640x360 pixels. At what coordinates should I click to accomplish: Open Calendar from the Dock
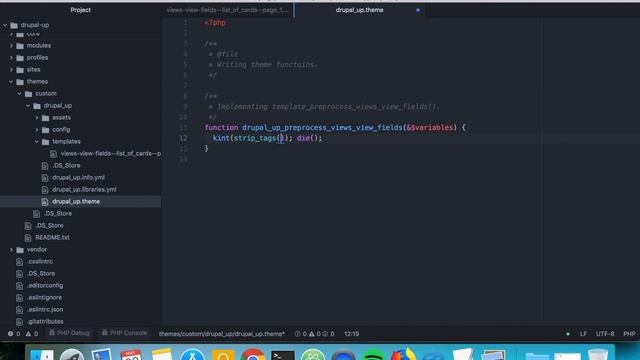[131, 355]
